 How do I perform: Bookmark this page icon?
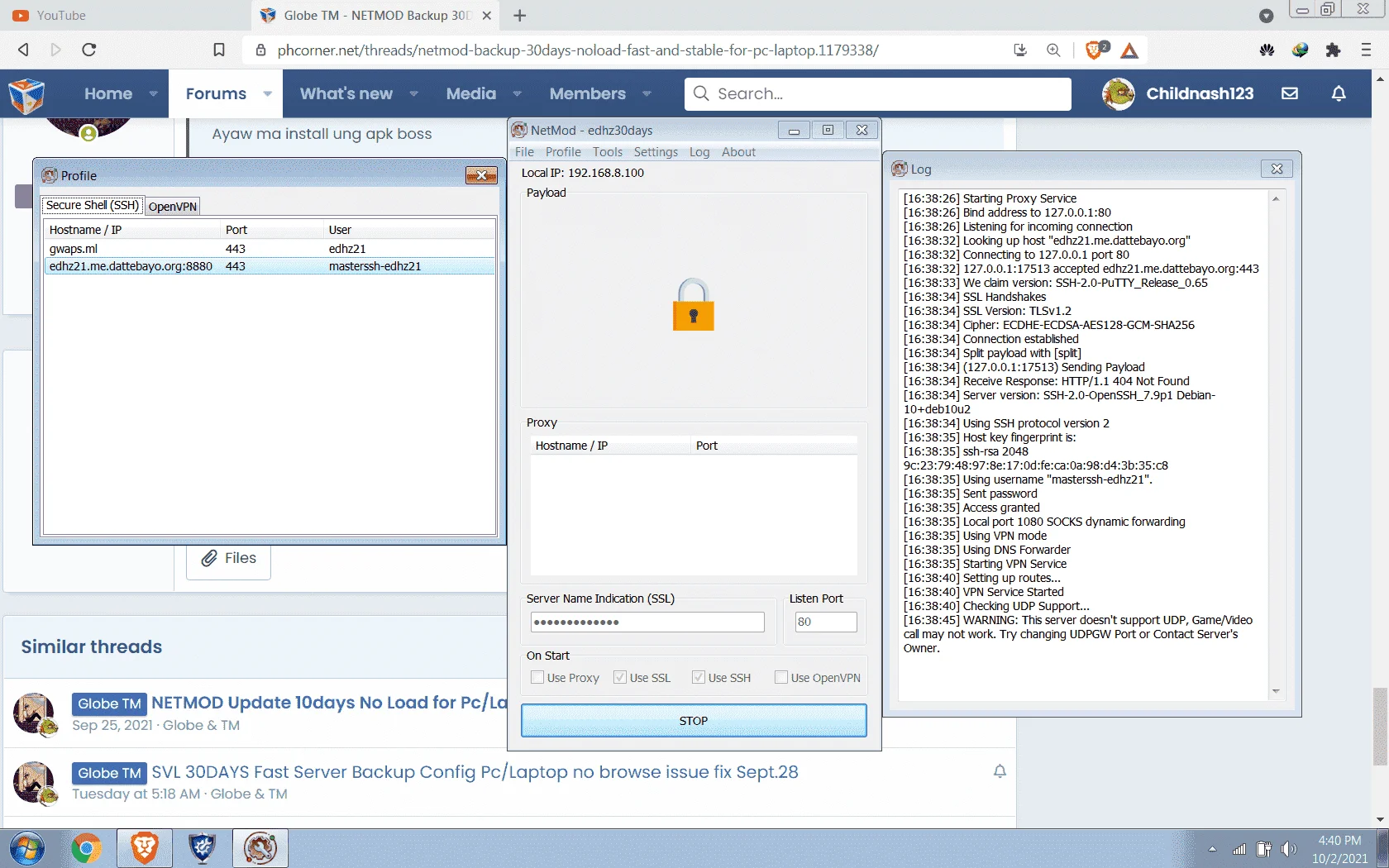219,50
